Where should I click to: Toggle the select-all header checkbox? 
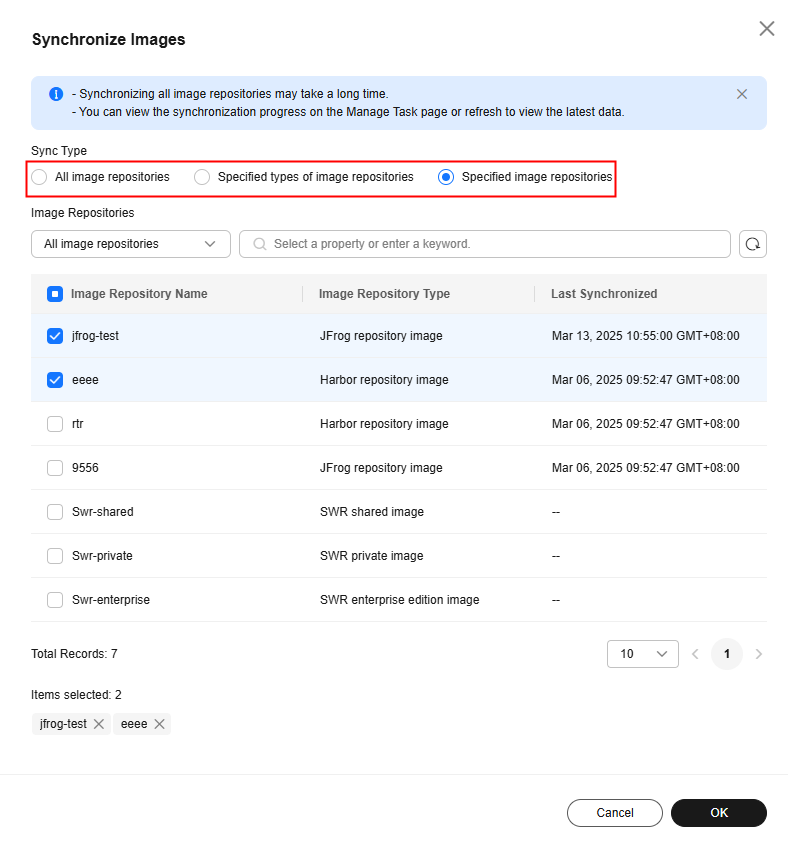coord(55,294)
